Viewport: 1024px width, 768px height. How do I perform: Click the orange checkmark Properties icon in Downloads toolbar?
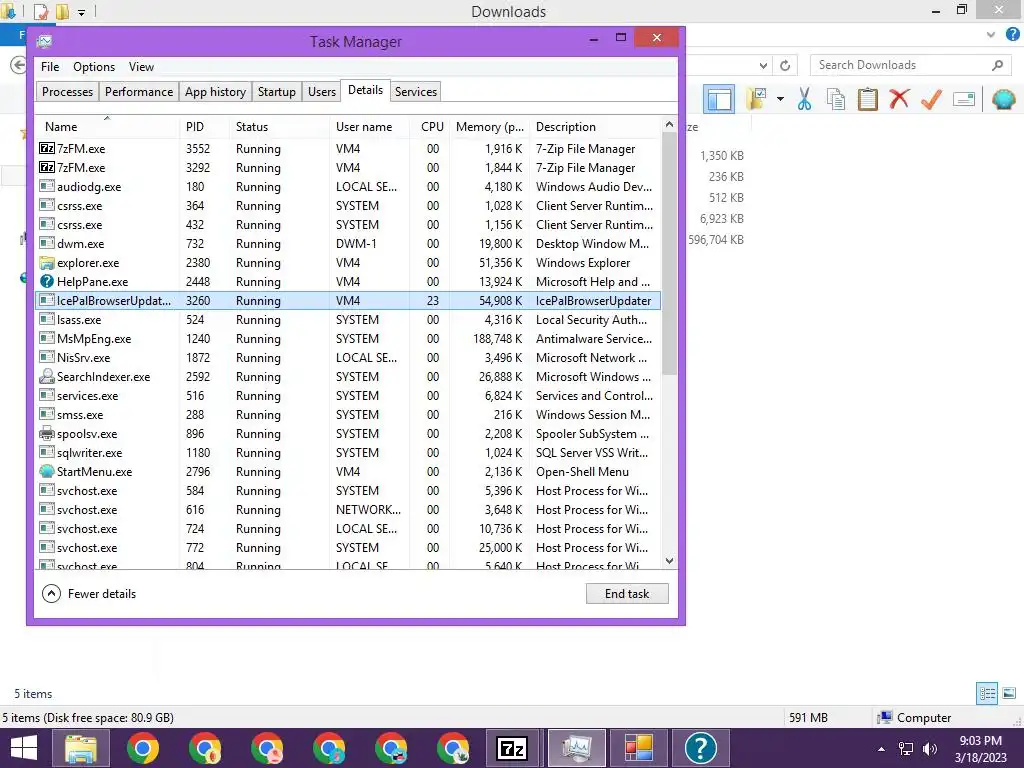coord(931,99)
